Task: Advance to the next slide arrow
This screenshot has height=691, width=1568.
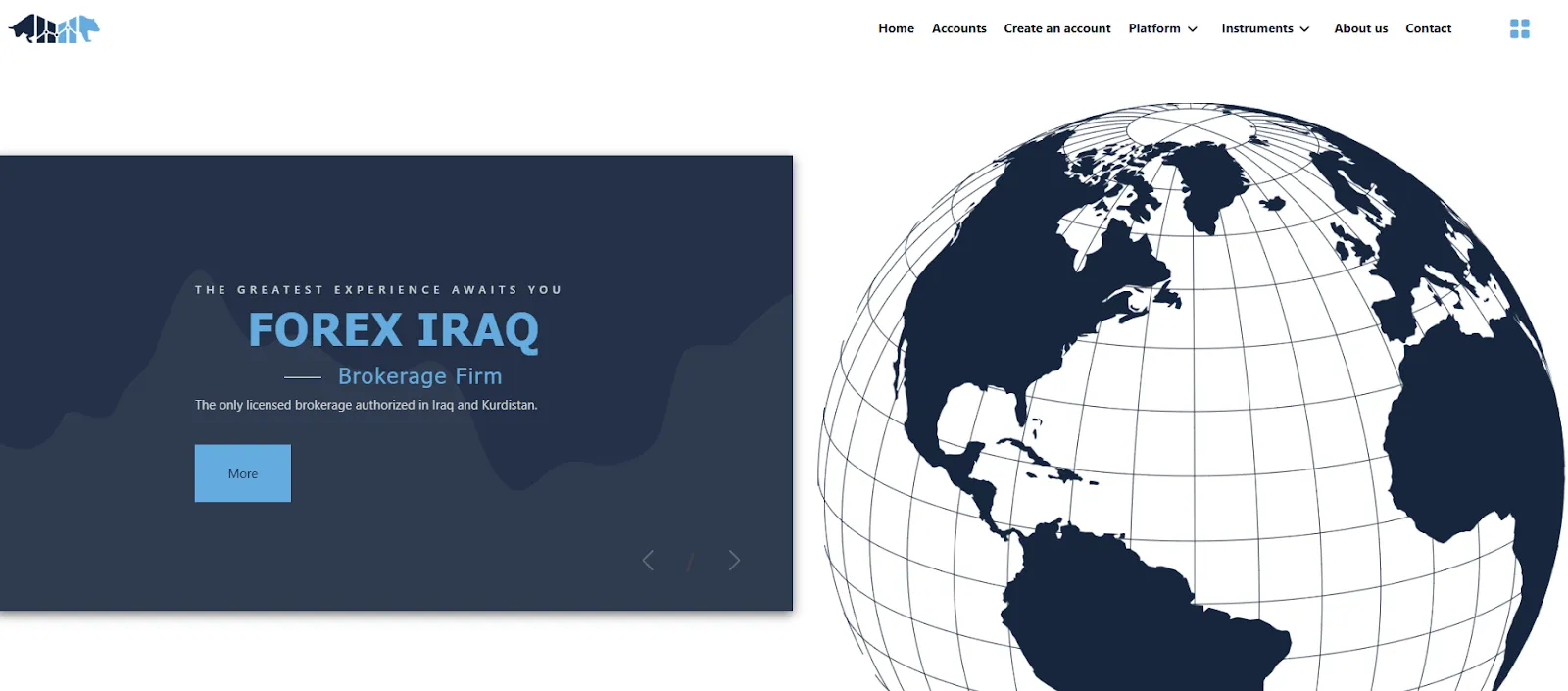Action: (734, 560)
